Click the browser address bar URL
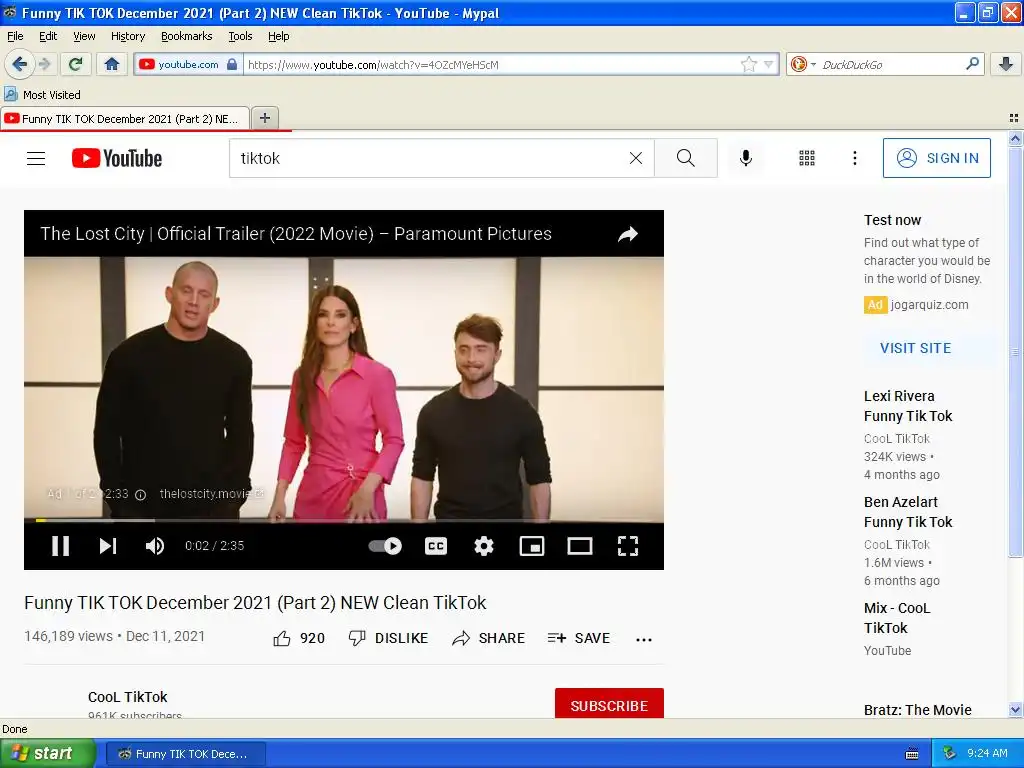 [x=490, y=65]
